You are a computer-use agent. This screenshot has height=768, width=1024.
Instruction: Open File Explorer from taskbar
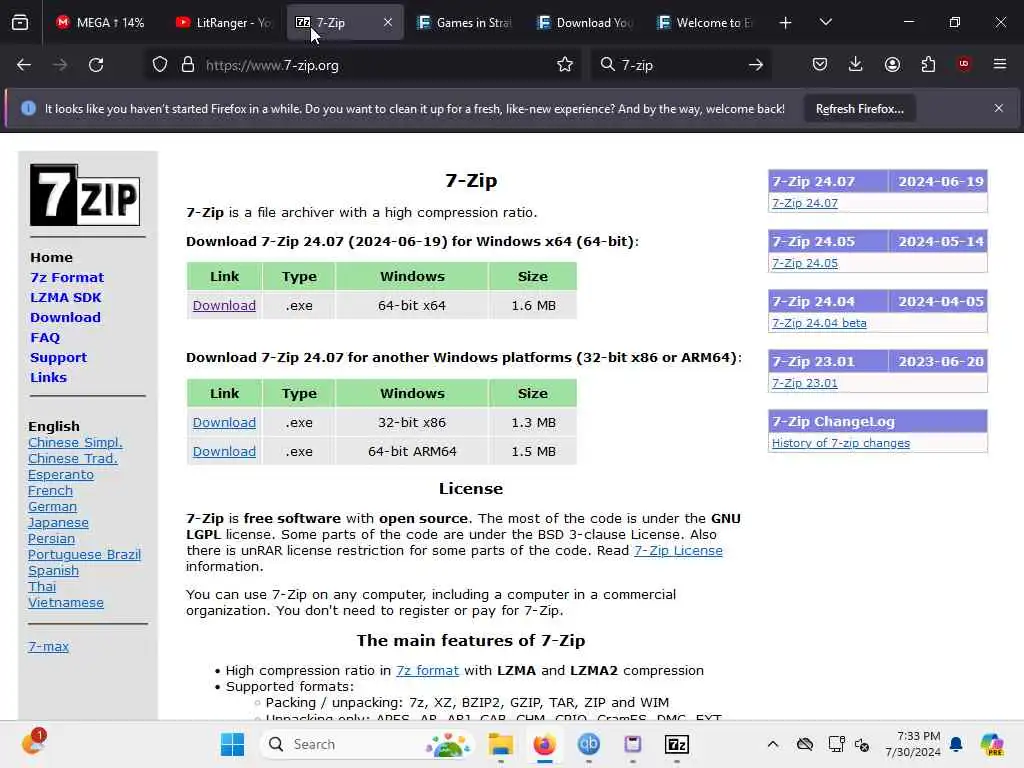501,744
